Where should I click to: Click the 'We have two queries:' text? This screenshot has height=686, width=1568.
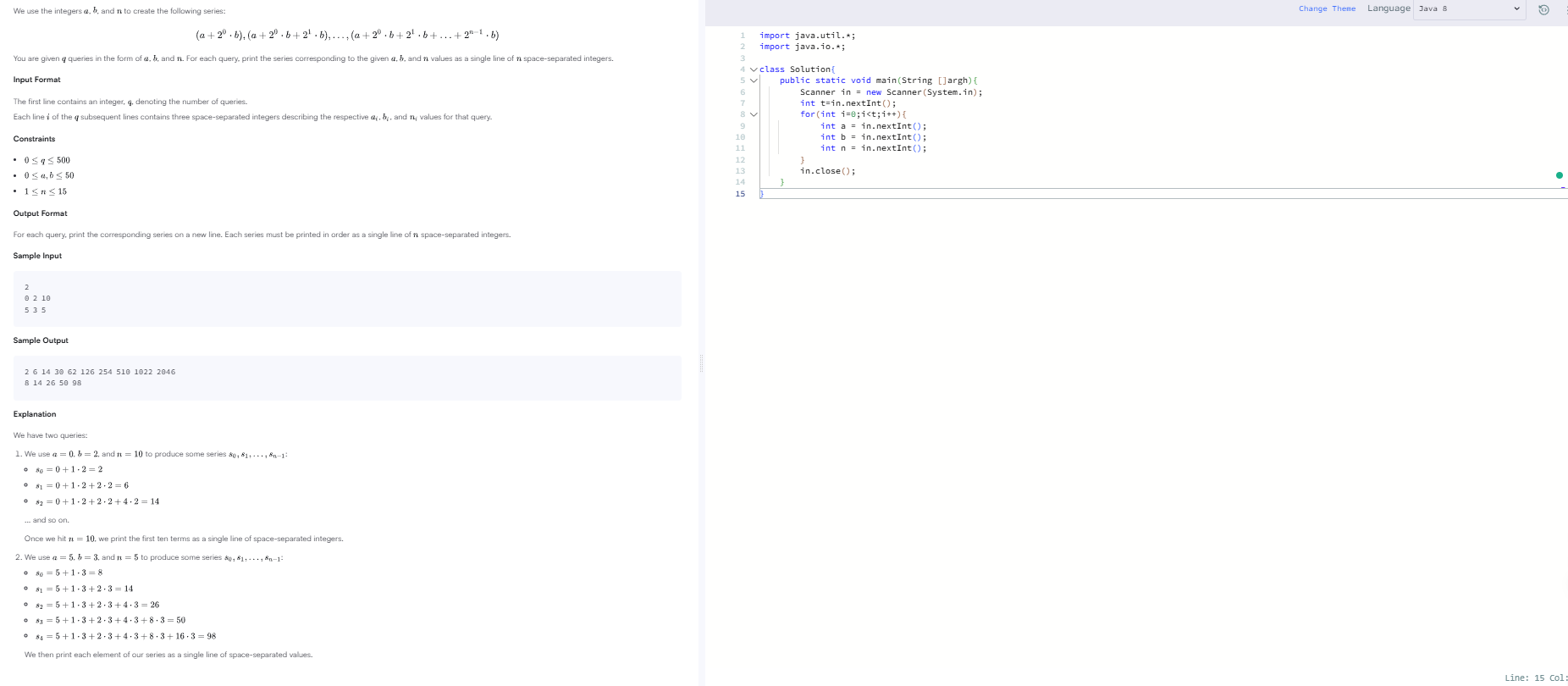pos(50,435)
